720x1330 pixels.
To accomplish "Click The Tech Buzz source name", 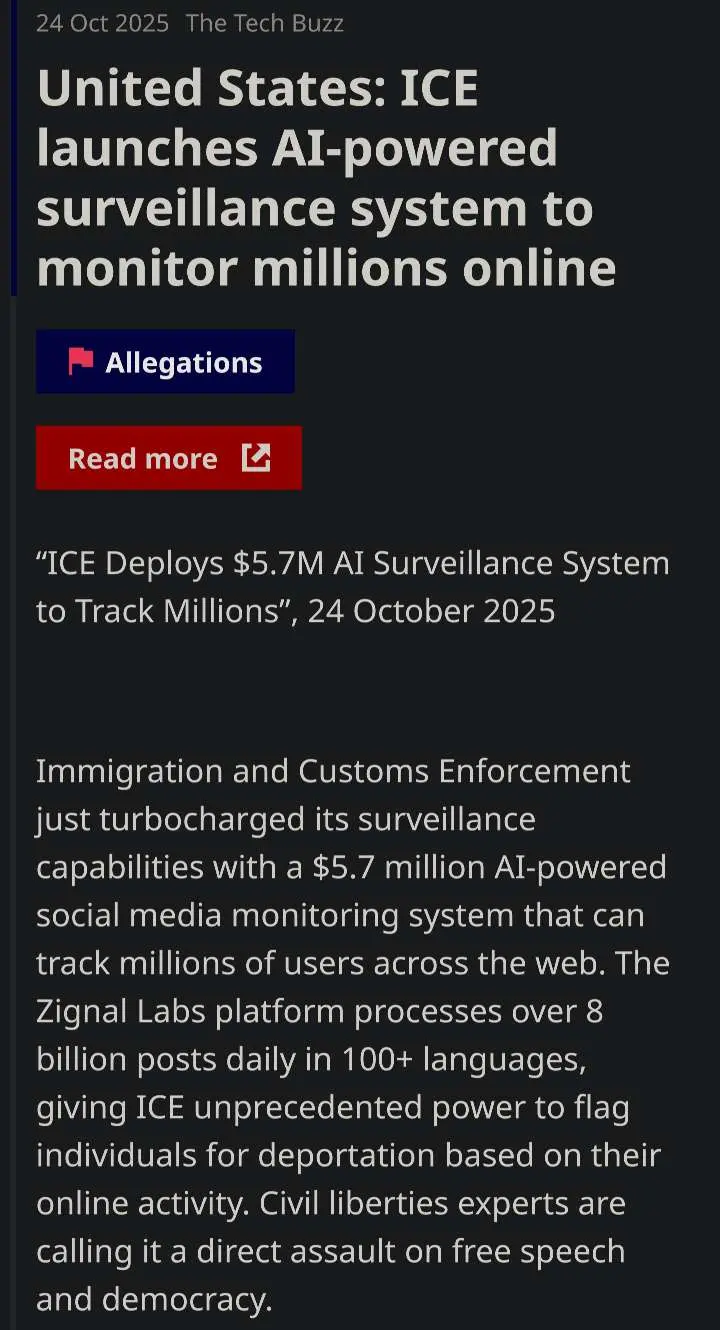I will [x=264, y=23].
